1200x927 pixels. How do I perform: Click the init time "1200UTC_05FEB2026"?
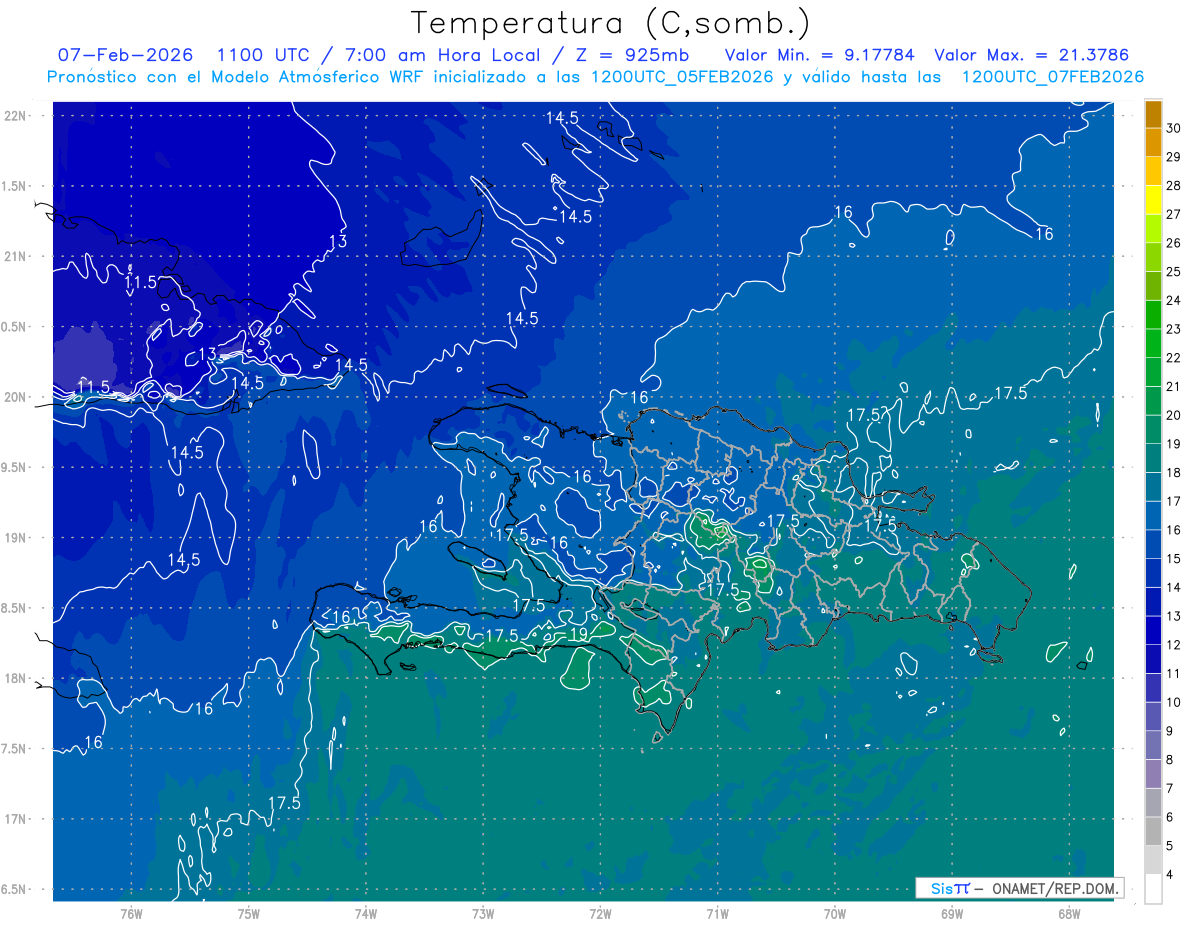(x=681, y=77)
